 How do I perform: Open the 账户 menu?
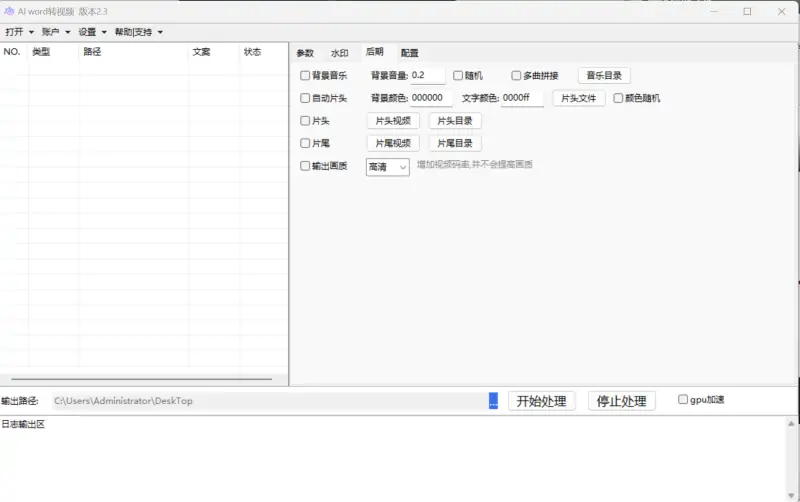pos(56,32)
